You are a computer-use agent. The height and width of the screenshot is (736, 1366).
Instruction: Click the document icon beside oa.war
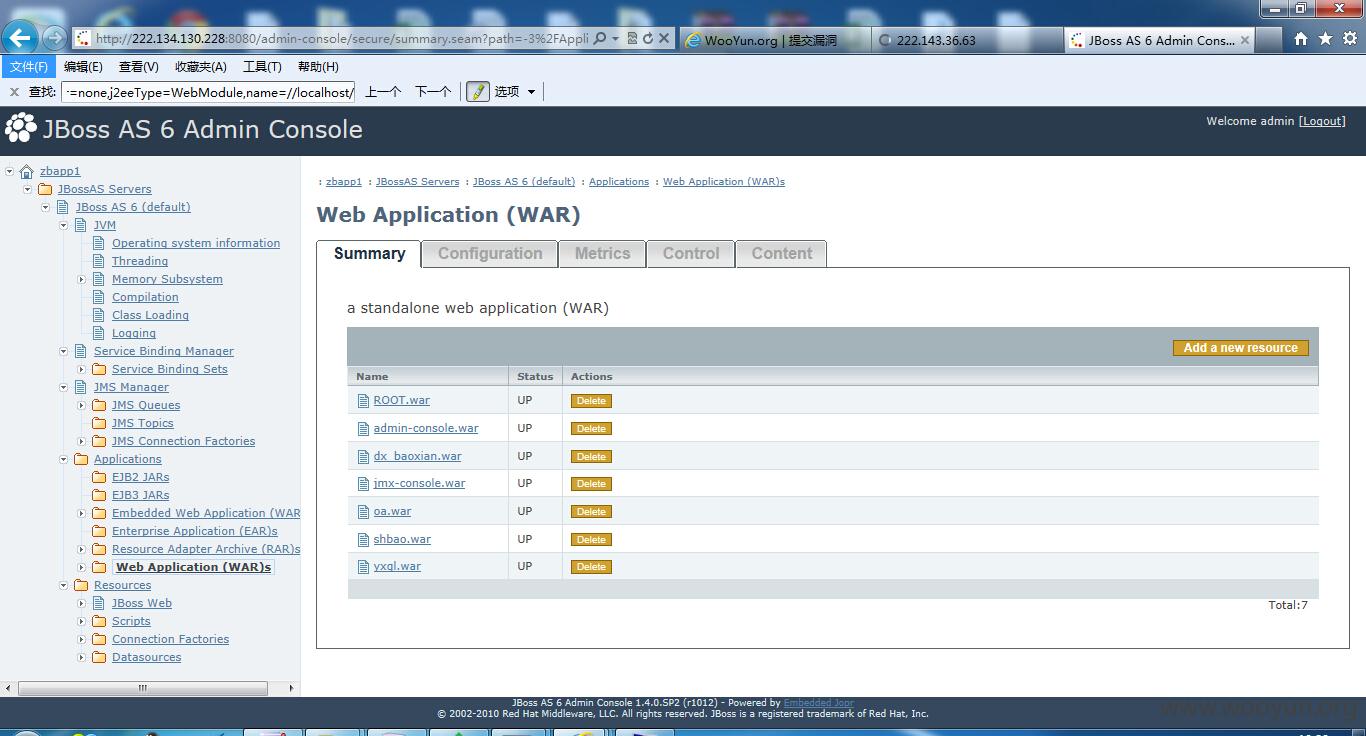[364, 511]
